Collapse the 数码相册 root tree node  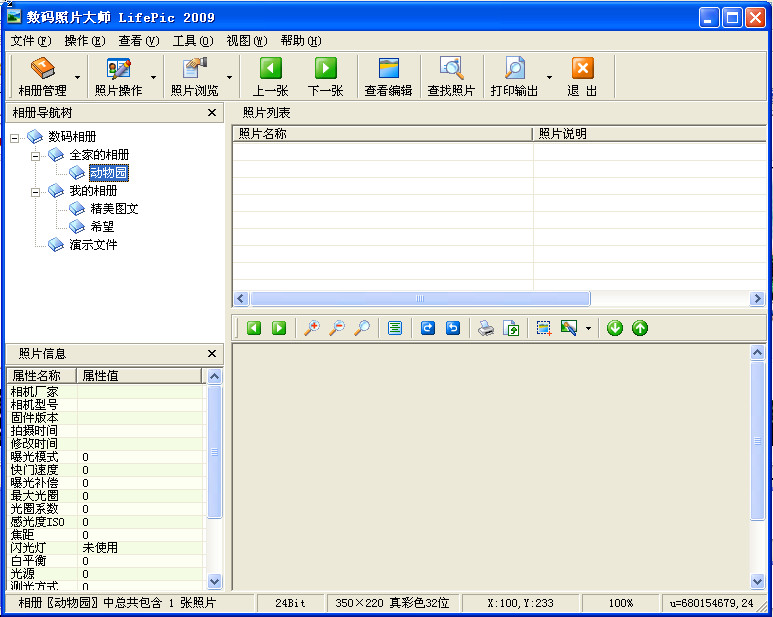15,138
